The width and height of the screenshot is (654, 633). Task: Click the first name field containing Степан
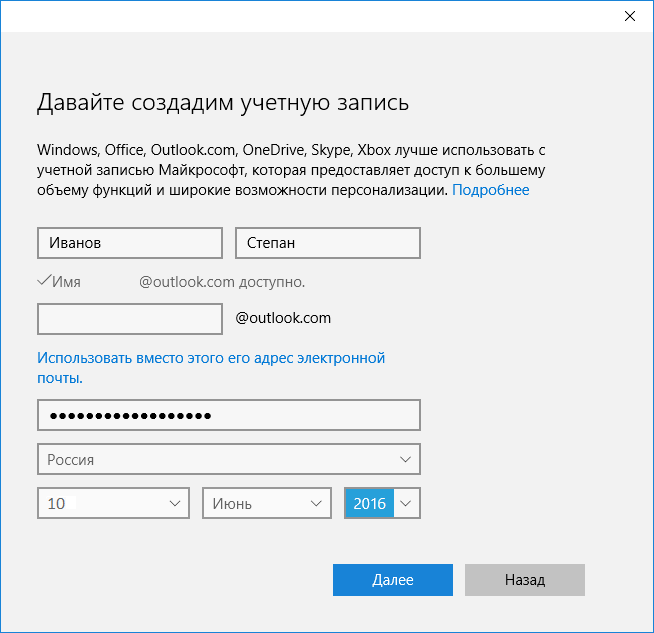[x=327, y=243]
